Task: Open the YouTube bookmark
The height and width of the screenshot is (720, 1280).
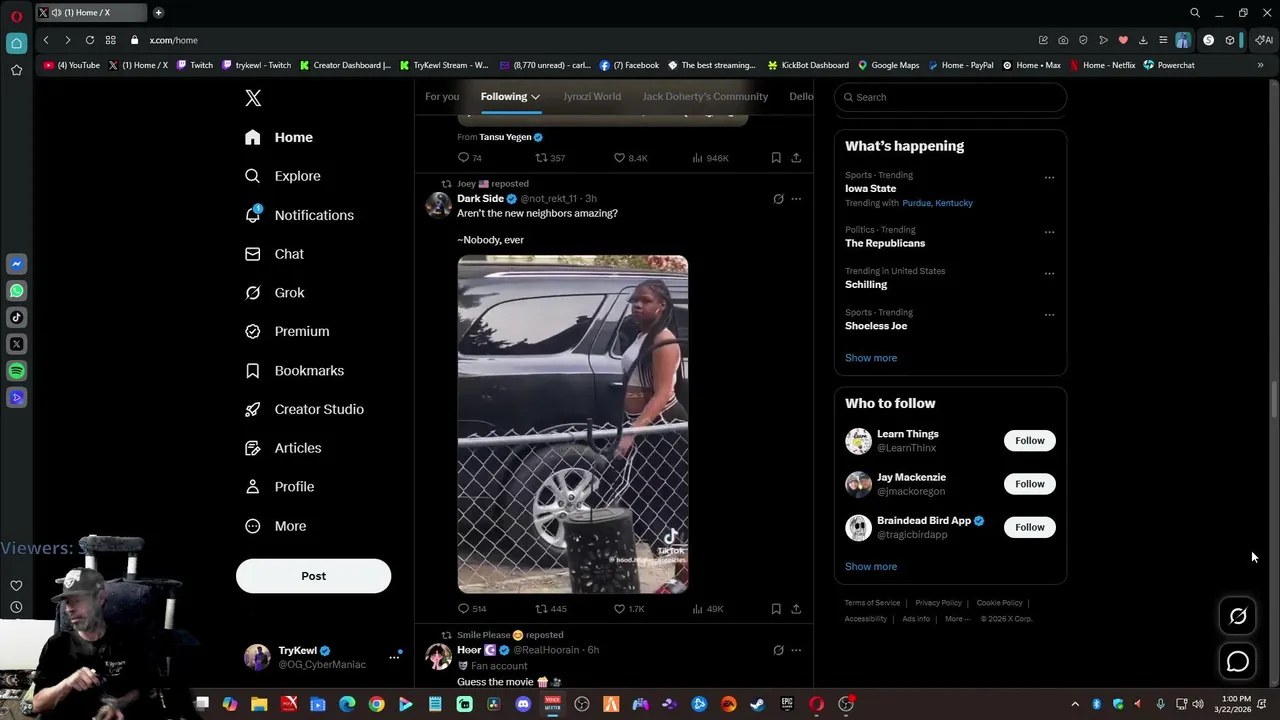Action: tap(71, 65)
